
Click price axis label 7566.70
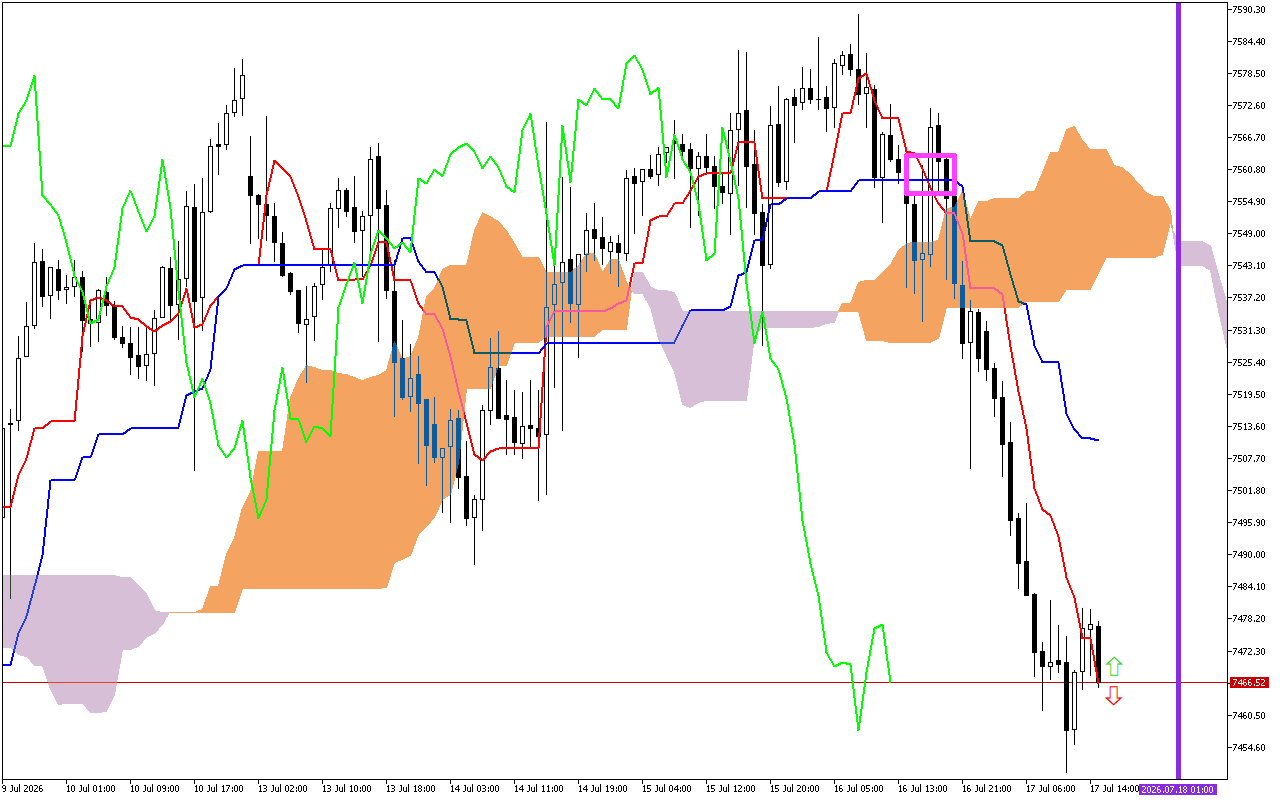(1250, 137)
